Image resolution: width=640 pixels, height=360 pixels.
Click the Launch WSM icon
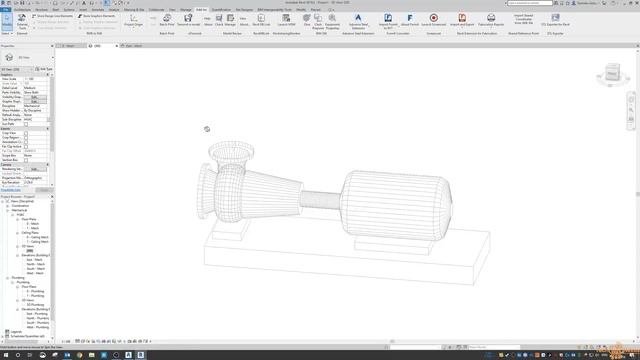coord(286,20)
